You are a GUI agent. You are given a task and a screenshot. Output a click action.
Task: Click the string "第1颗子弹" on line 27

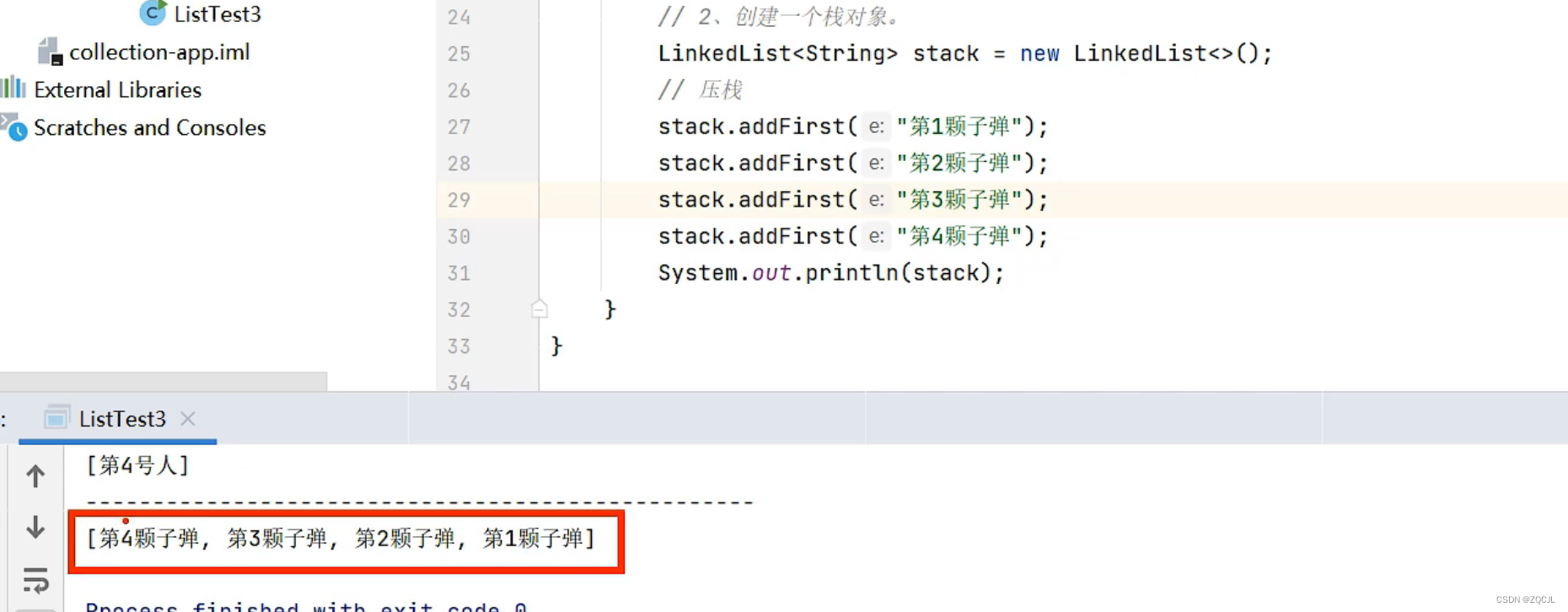pyautogui.click(x=959, y=126)
